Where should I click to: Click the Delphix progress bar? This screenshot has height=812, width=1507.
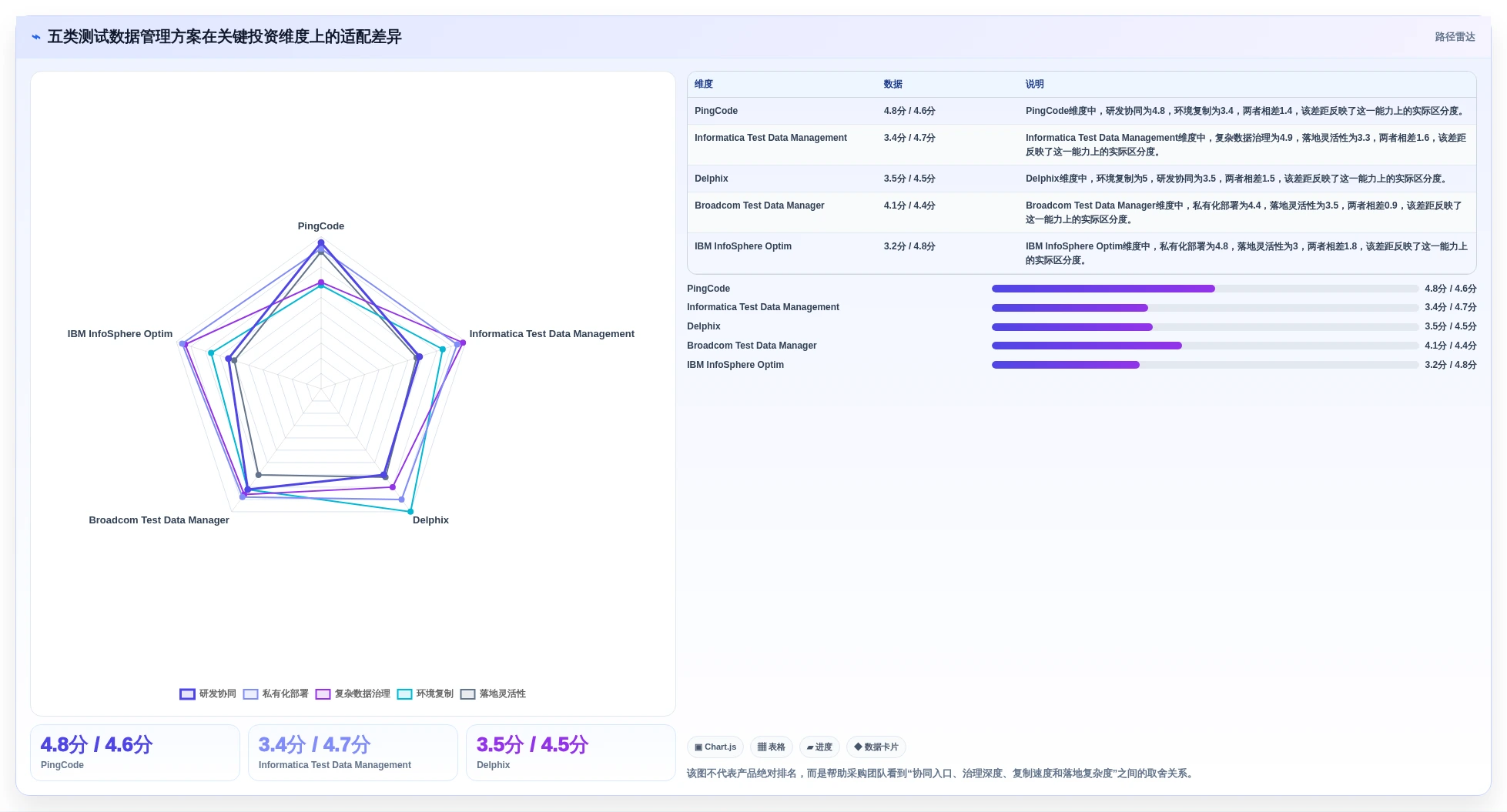(1205, 327)
